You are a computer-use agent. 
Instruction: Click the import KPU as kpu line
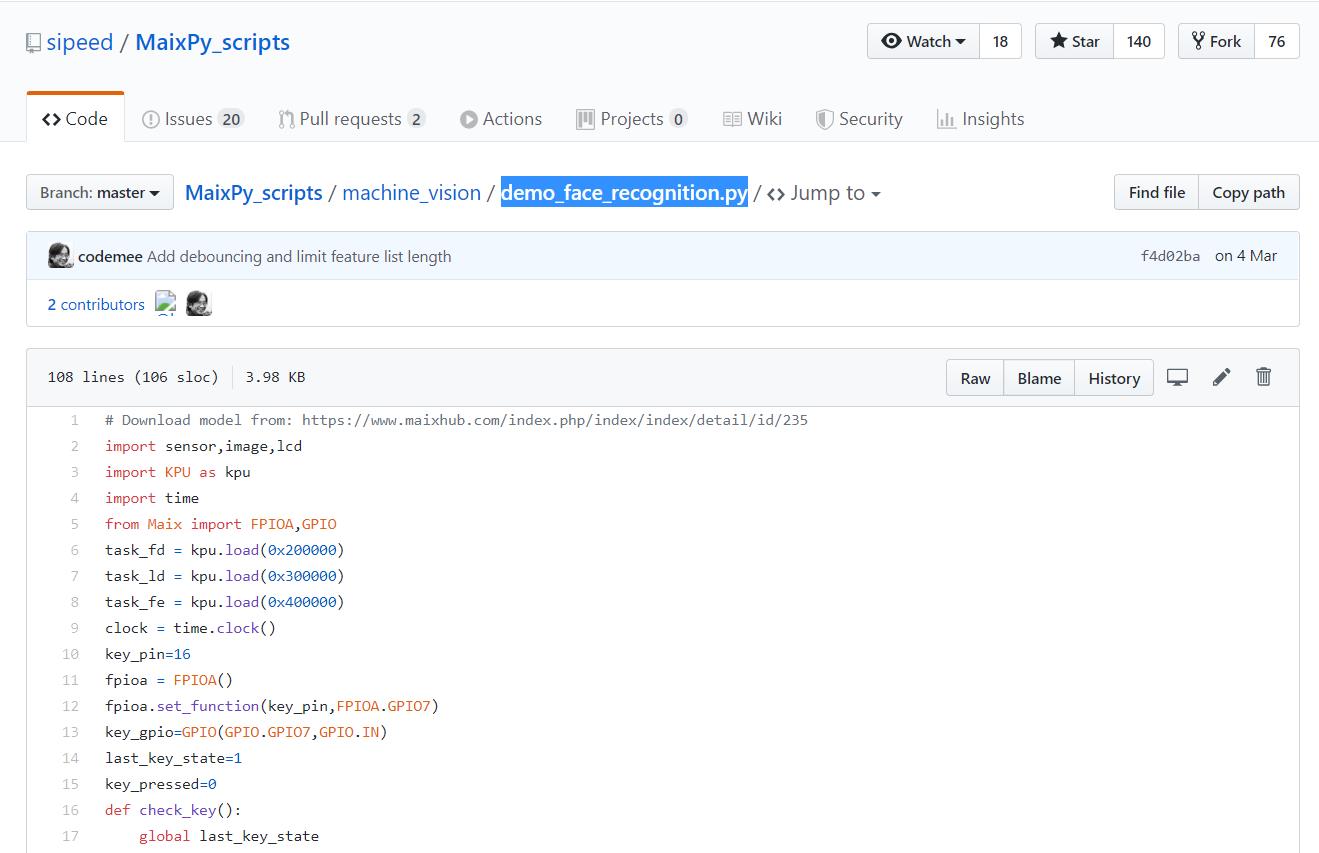(x=178, y=472)
